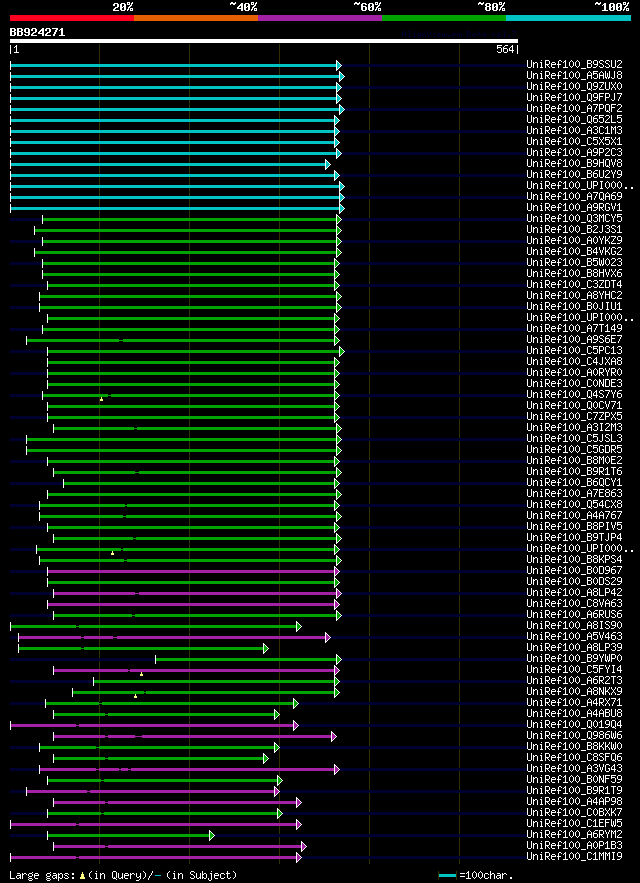Click the cyan 100char scale bar in legend
This screenshot has height=883, width=640.
[447, 876]
